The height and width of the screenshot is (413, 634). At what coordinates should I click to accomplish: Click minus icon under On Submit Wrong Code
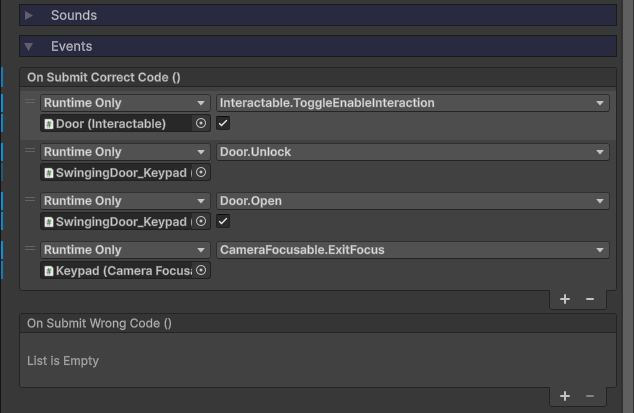click(x=590, y=396)
